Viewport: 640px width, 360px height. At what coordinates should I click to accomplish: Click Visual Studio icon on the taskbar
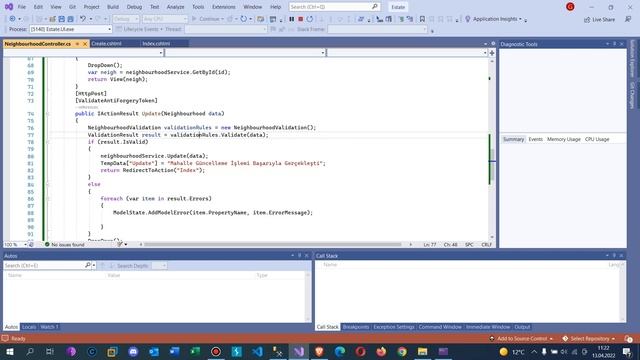coord(299,351)
